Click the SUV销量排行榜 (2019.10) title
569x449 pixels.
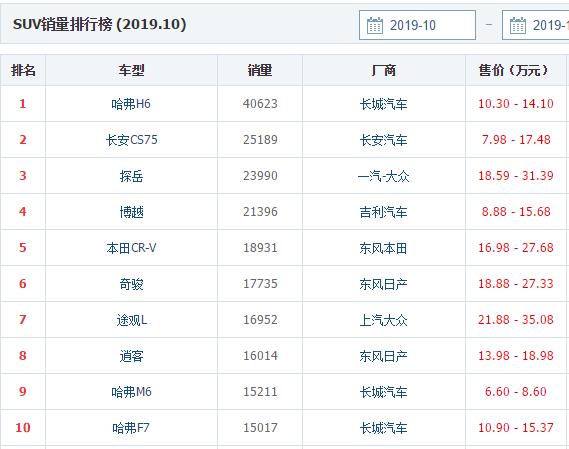tap(99, 24)
